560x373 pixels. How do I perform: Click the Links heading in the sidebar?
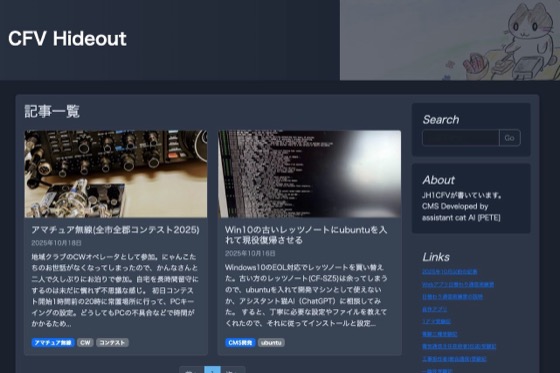coord(436,257)
